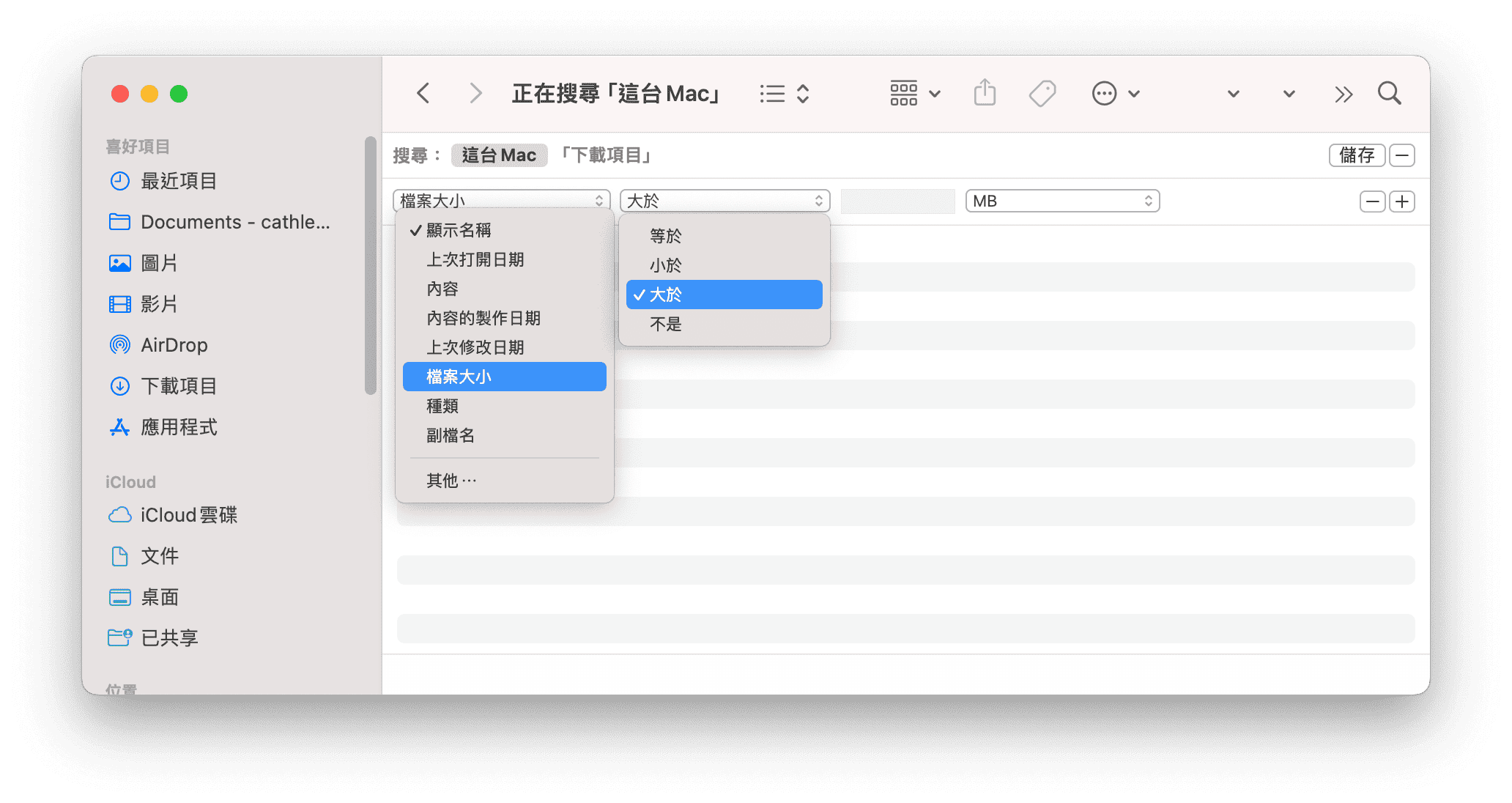Click the toolbar overflow double-chevron
Viewport: 1512px width, 803px height.
click(x=1343, y=94)
